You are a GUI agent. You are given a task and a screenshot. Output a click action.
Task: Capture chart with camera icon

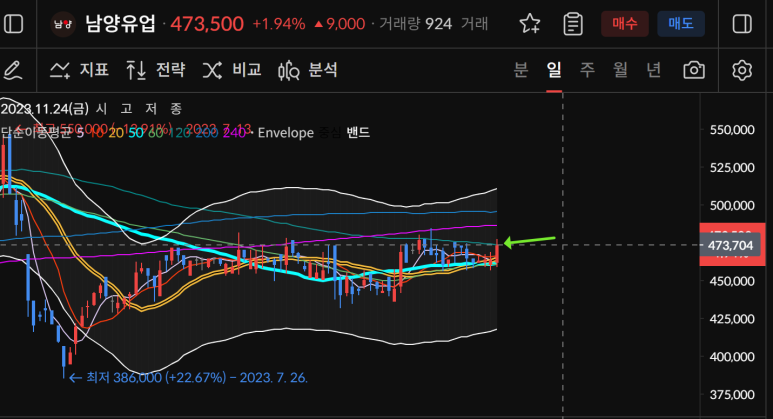(694, 70)
